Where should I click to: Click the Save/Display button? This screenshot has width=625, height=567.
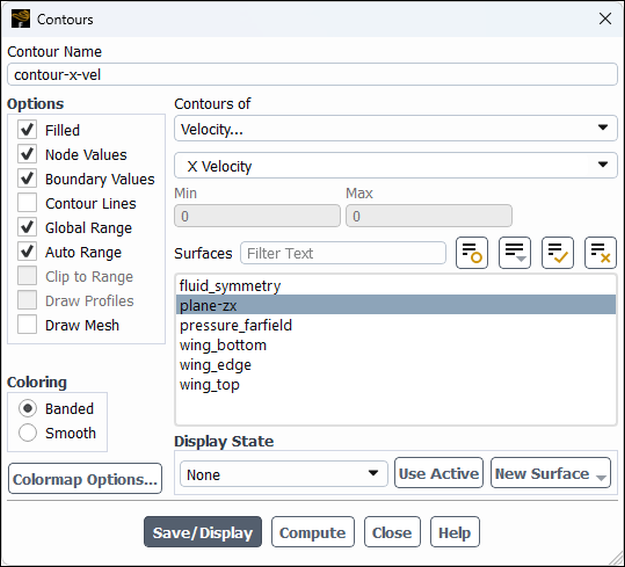click(203, 532)
